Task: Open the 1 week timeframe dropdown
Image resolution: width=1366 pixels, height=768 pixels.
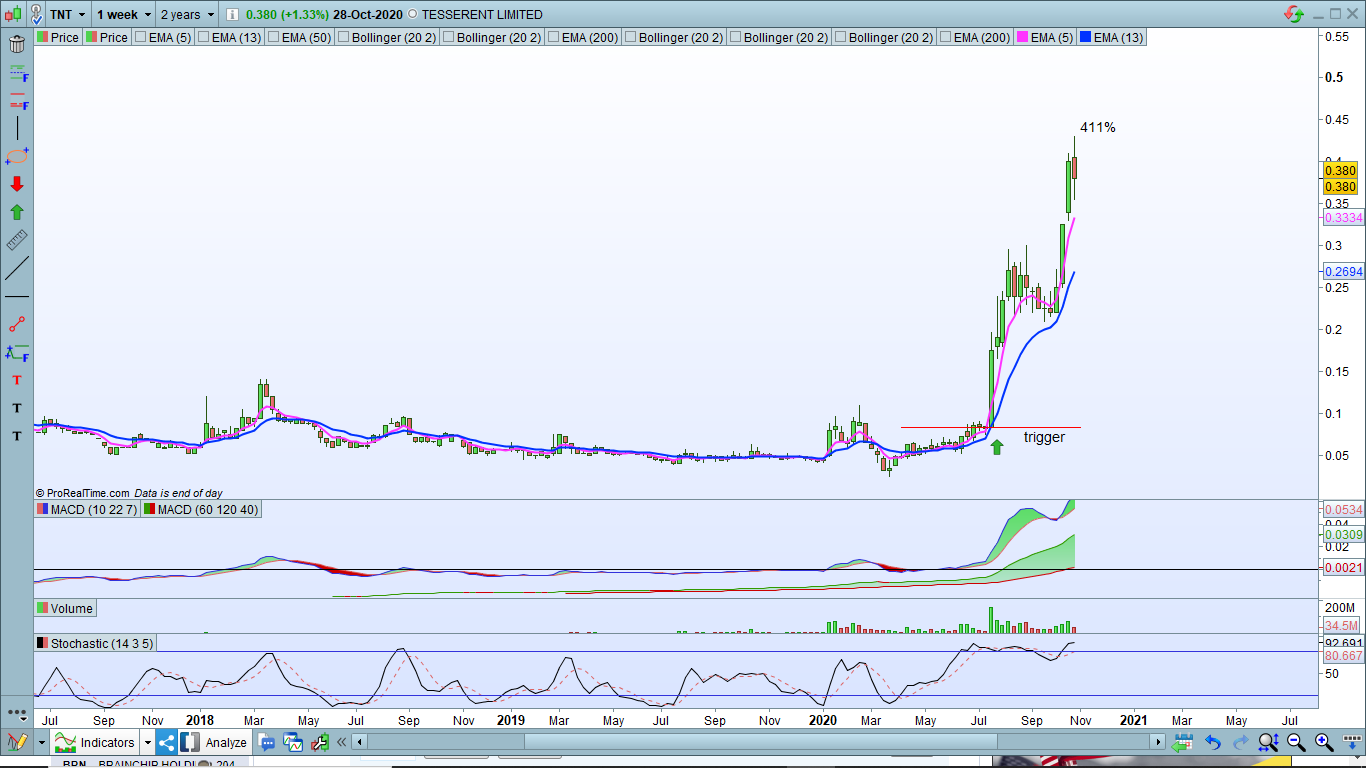Action: (148, 15)
